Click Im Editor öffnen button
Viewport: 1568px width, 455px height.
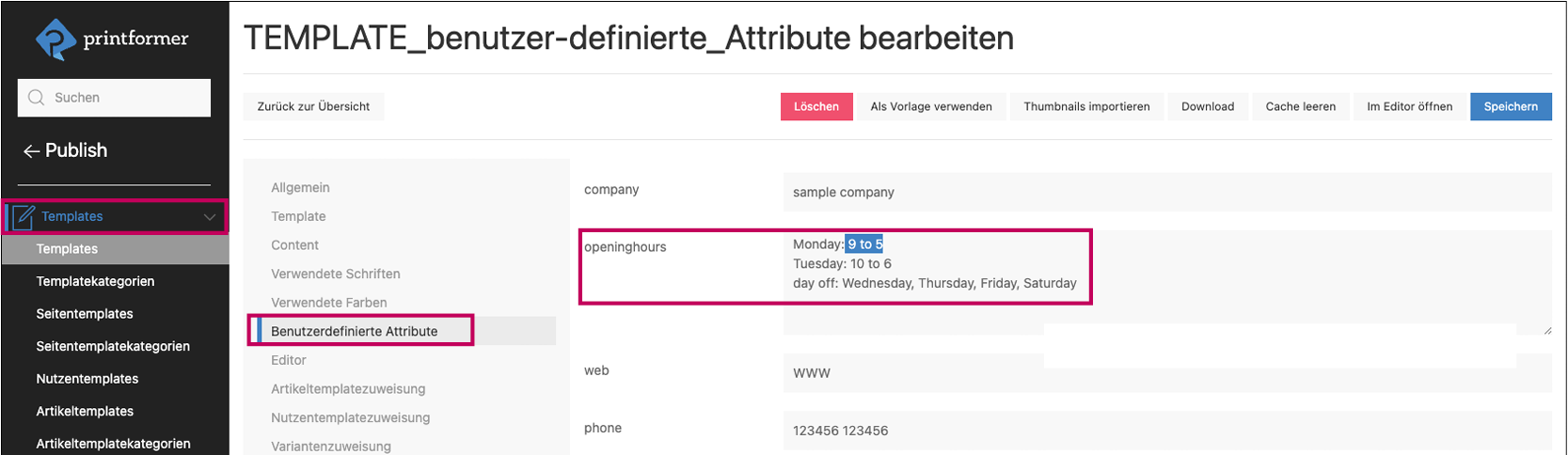coord(1409,106)
